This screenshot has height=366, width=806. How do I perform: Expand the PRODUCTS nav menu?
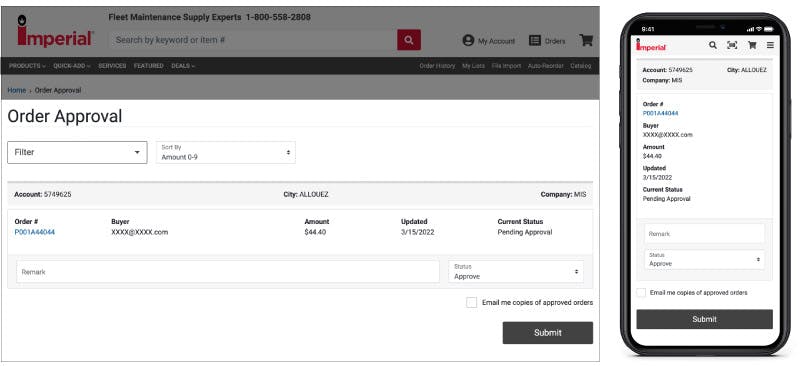(27, 66)
